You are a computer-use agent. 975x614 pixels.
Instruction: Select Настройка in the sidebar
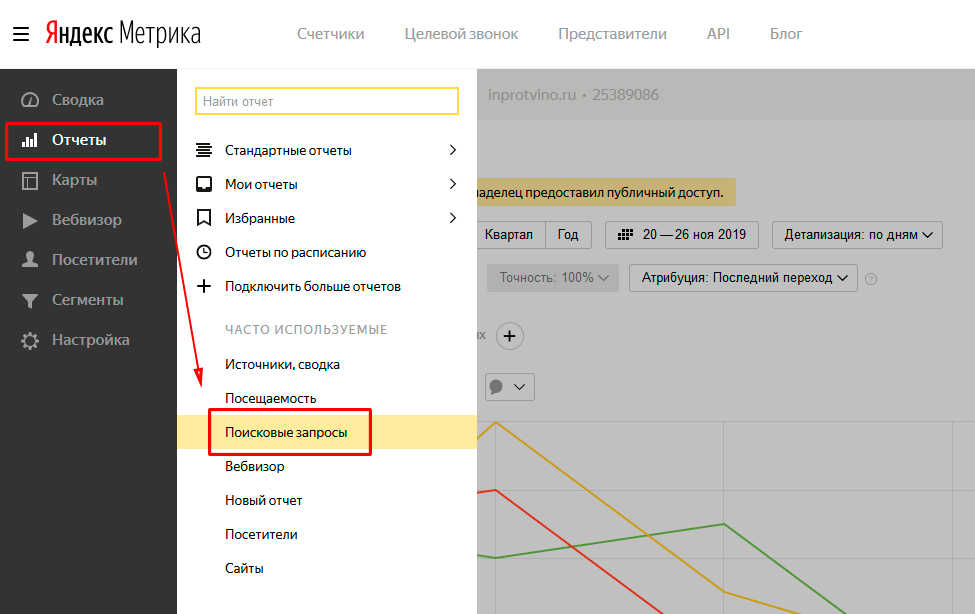[x=91, y=340]
